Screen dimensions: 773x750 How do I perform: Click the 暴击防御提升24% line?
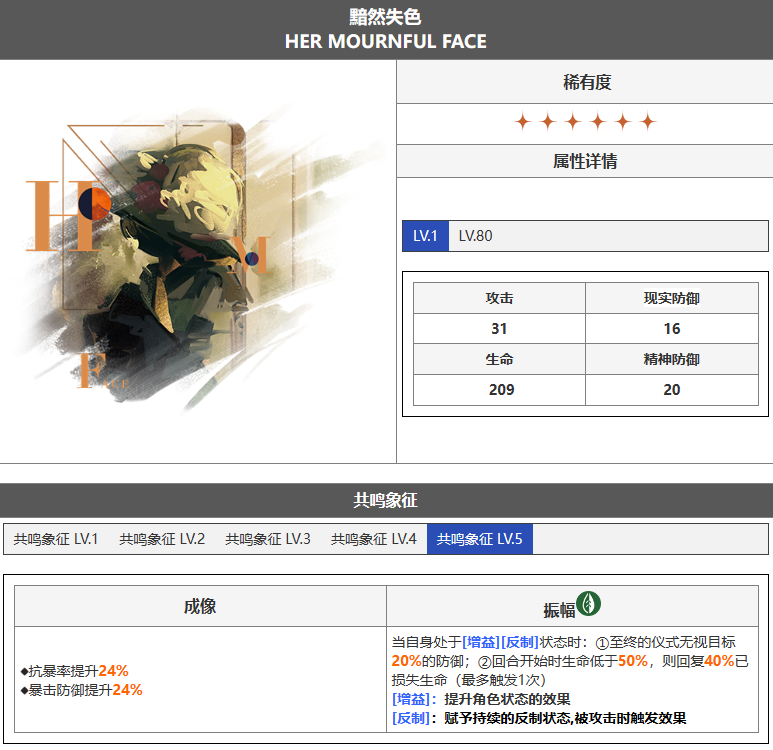tap(81, 690)
